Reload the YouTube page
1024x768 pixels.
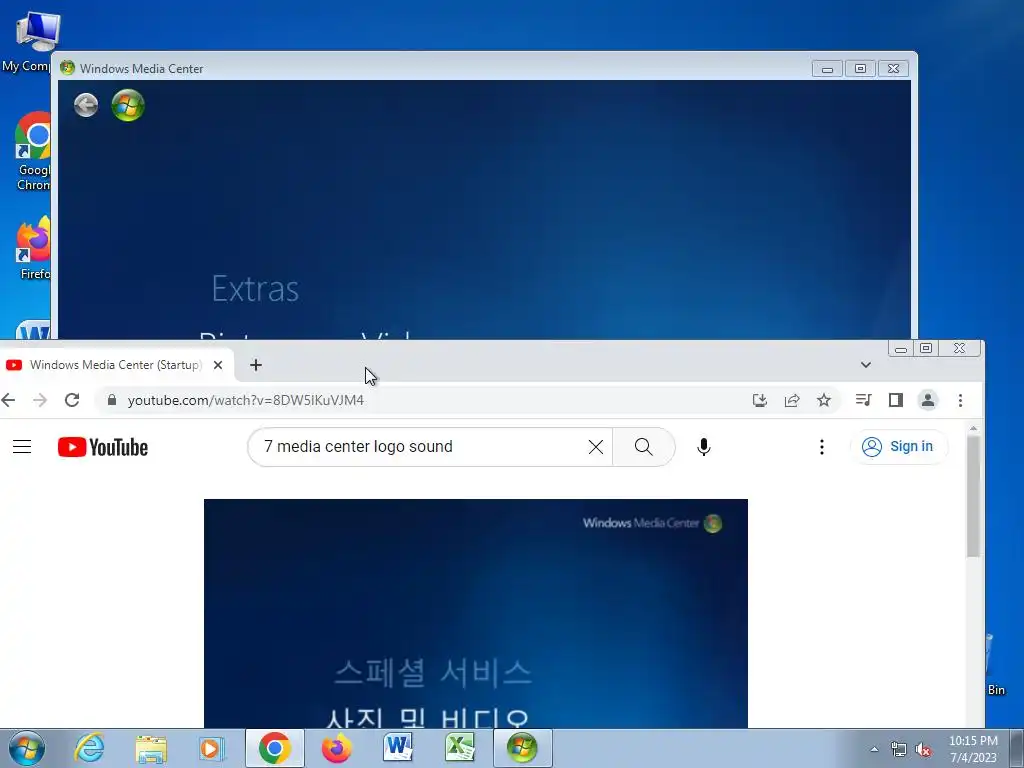coord(72,400)
